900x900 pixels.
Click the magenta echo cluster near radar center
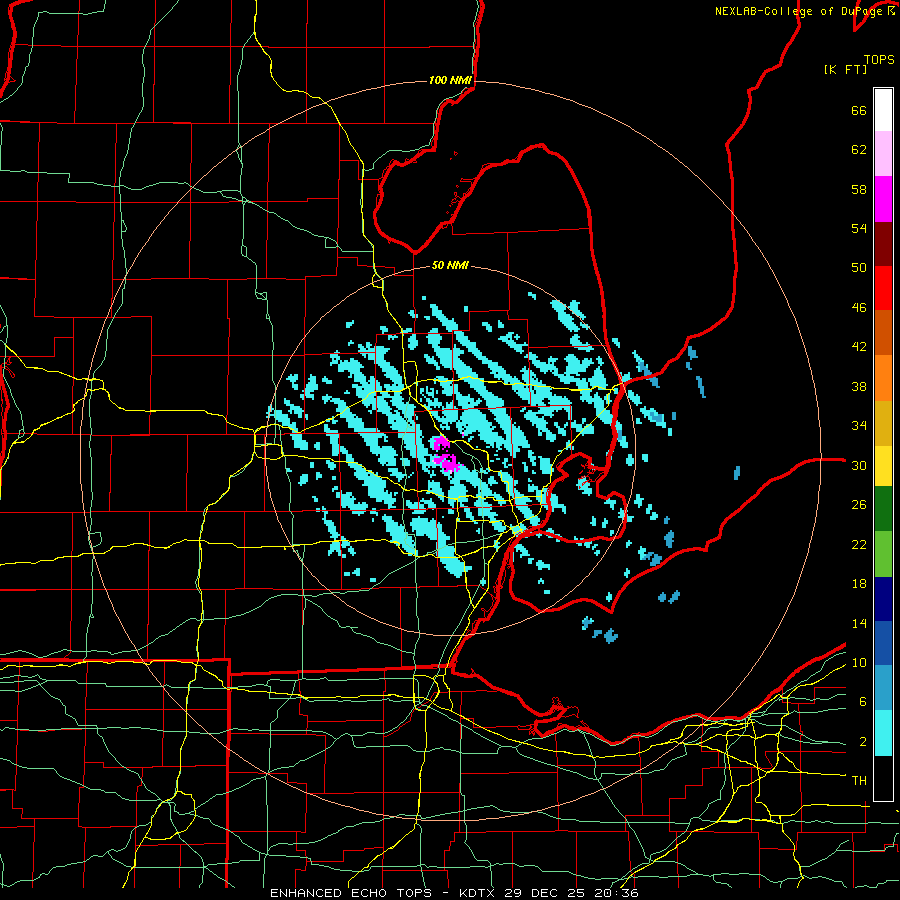[445, 454]
